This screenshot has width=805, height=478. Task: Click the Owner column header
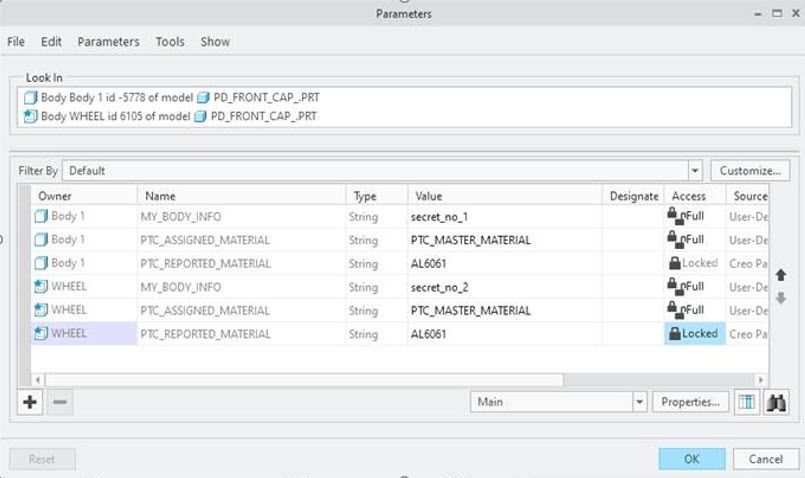[x=84, y=196]
